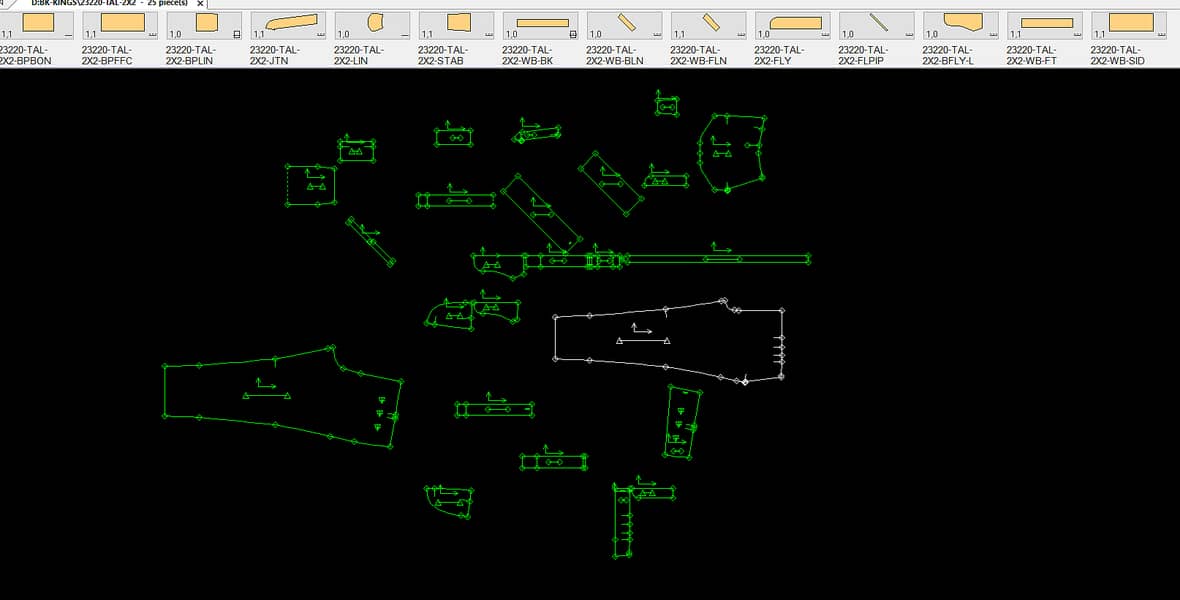
Task: Pick the 23220-TAL-2X2-LIN piece icon
Action: pyautogui.click(x=375, y=23)
